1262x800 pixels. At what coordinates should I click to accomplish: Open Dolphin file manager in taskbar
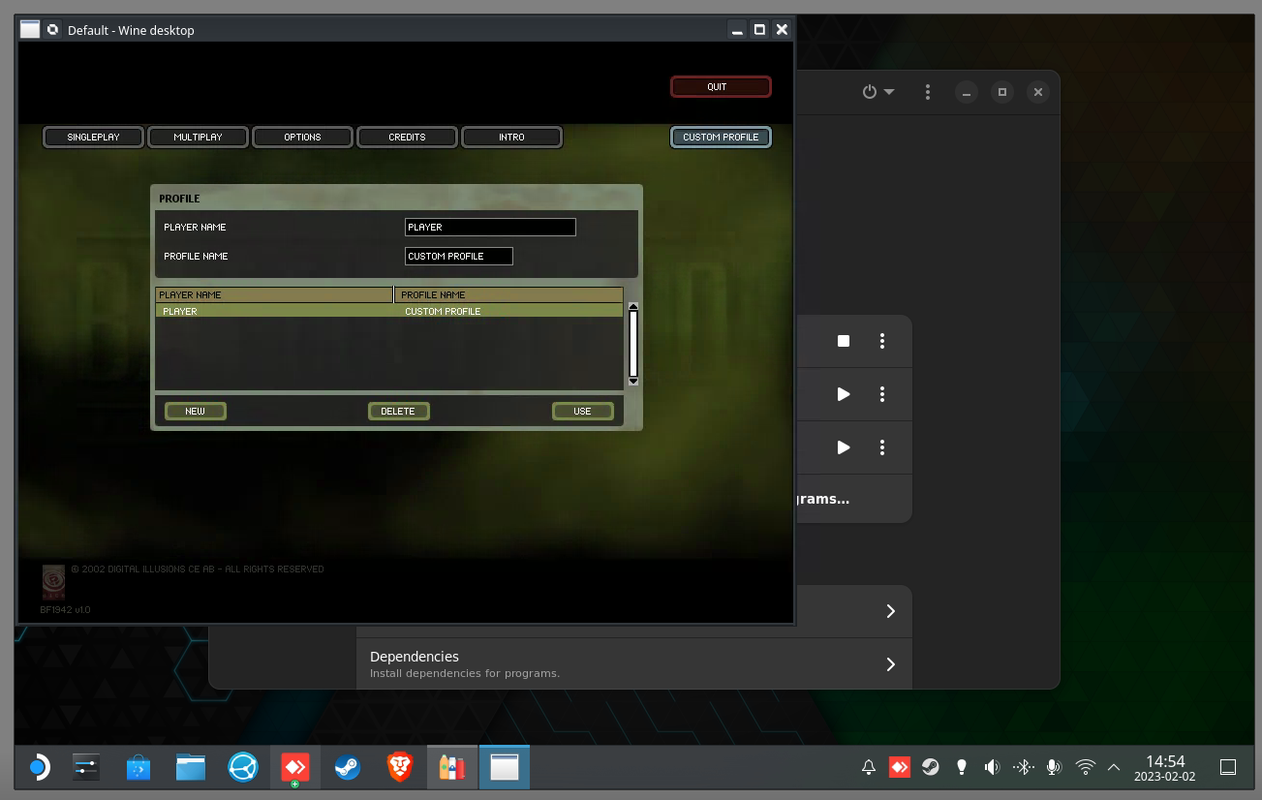[190, 768]
